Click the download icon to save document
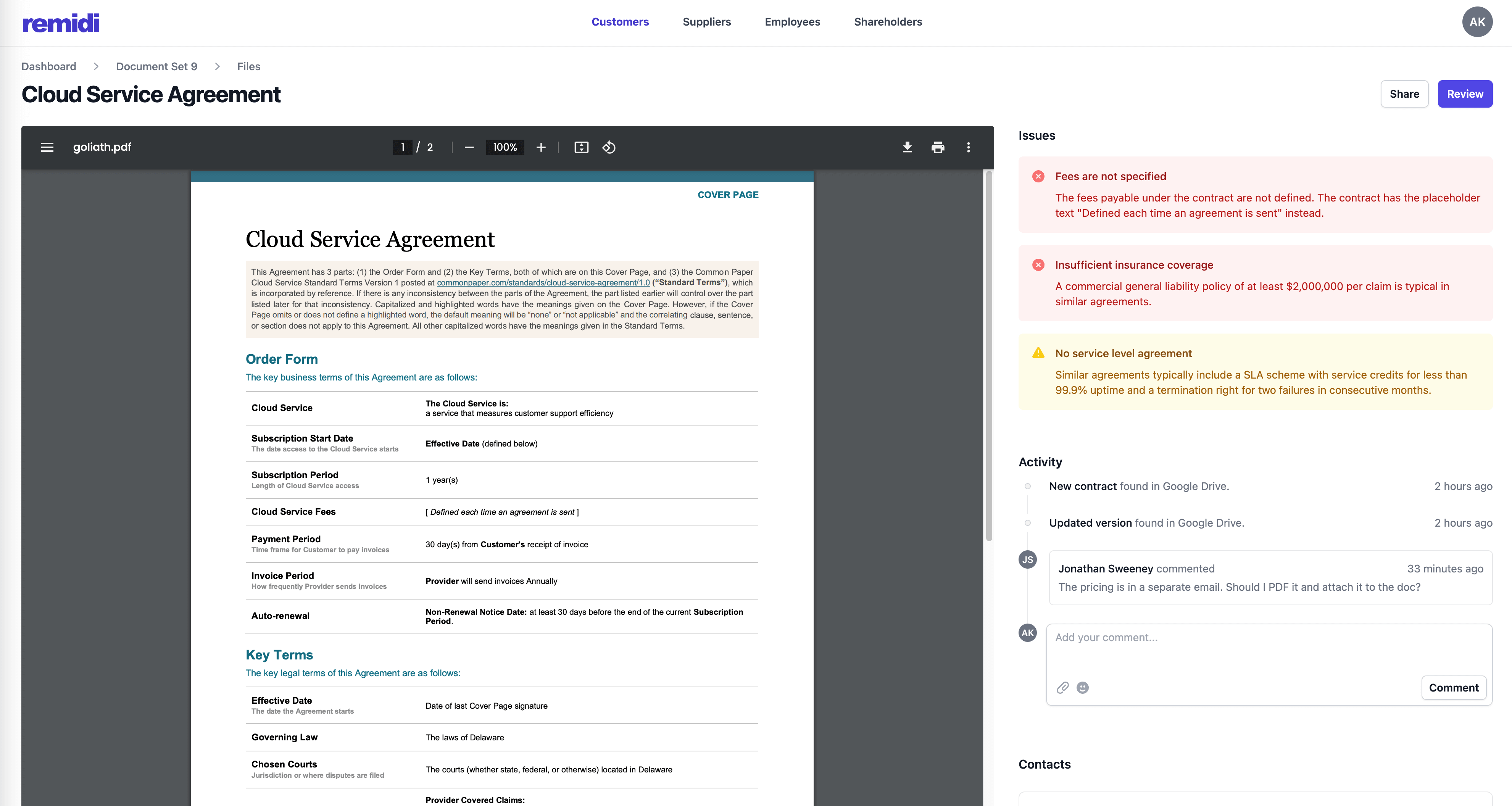This screenshot has width=1512, height=806. [x=906, y=147]
